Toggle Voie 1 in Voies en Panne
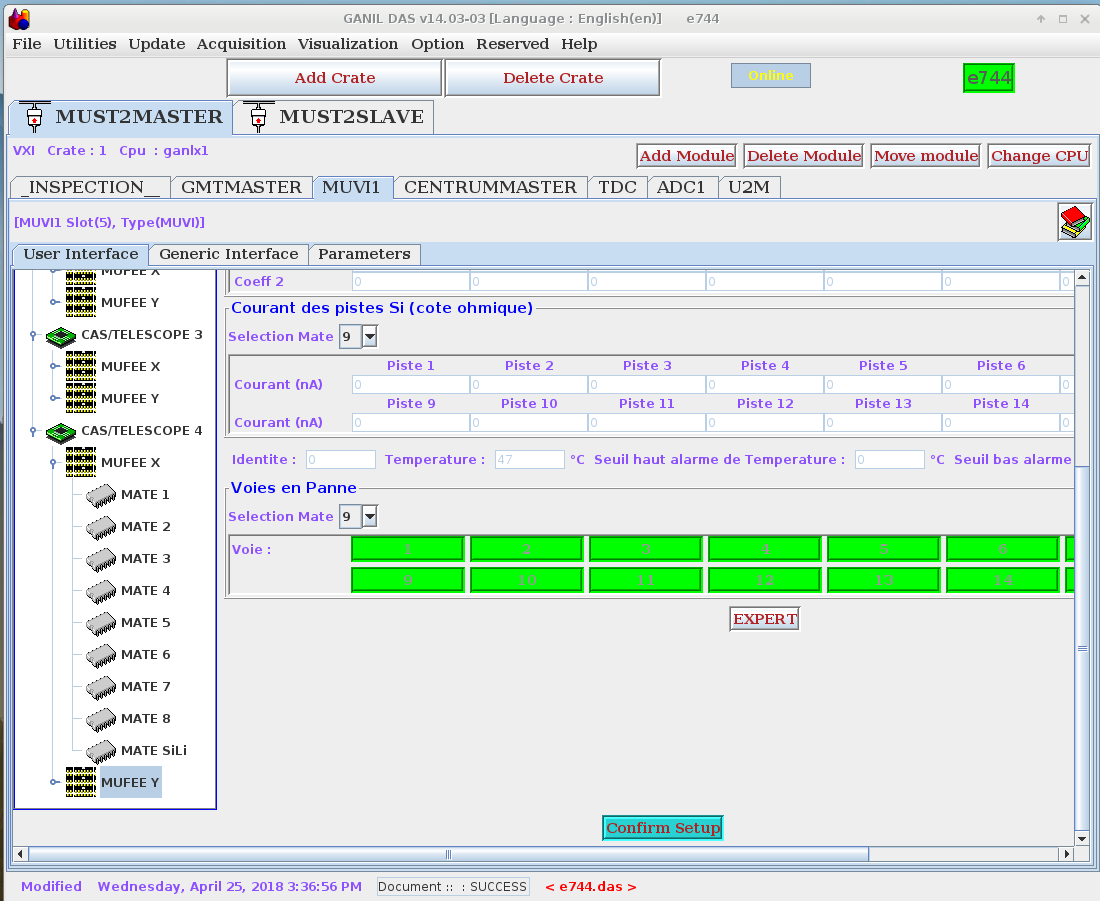This screenshot has height=901, width=1100. (408, 549)
